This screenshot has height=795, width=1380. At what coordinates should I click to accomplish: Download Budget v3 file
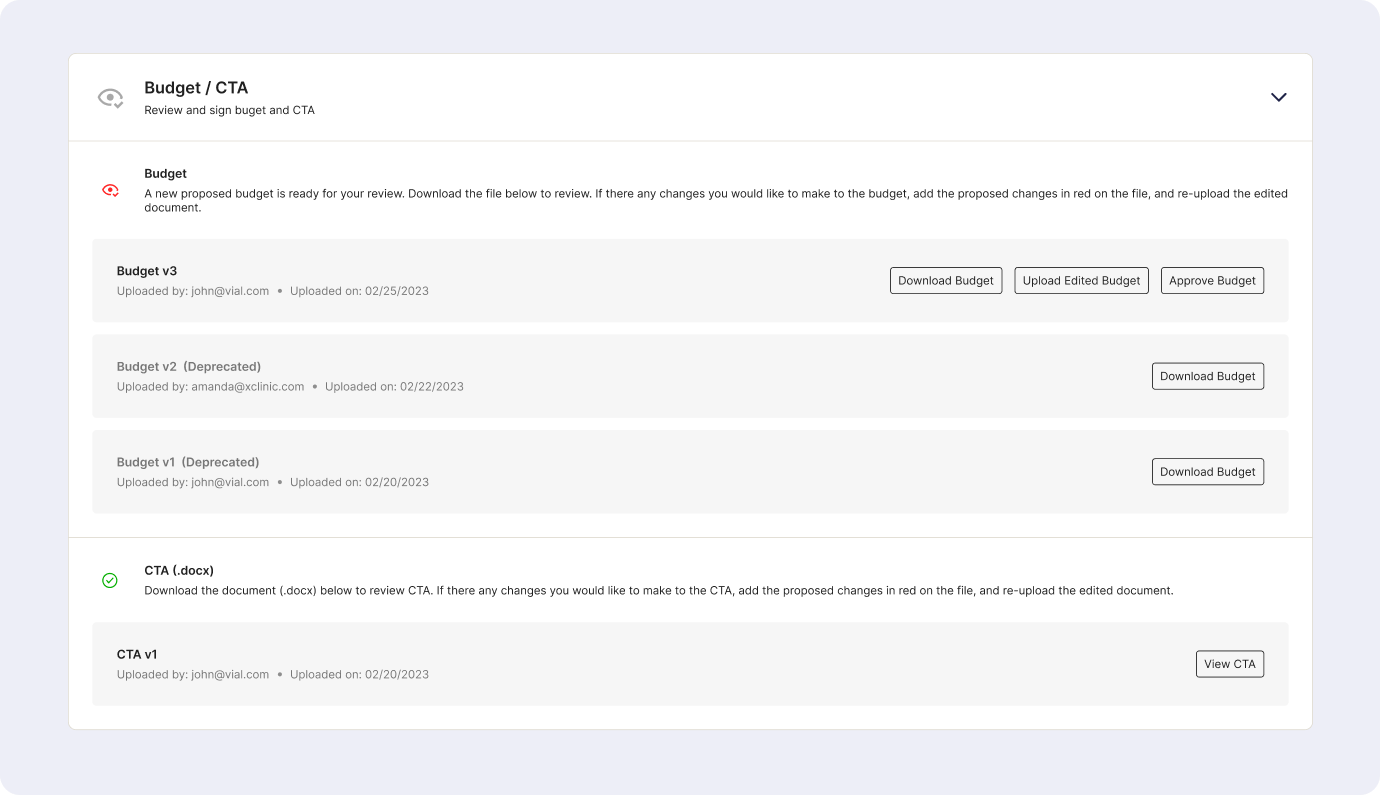(945, 281)
